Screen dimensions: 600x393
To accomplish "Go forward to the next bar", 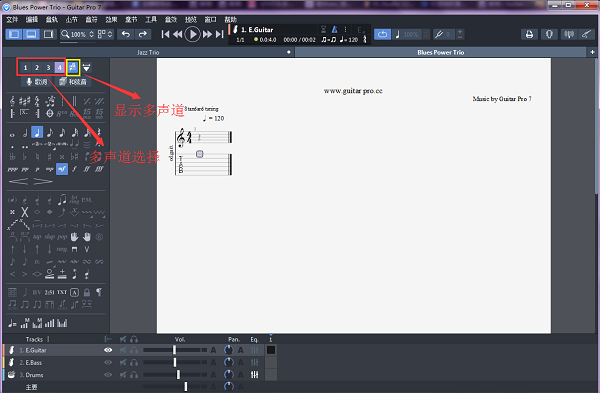I will [207, 34].
